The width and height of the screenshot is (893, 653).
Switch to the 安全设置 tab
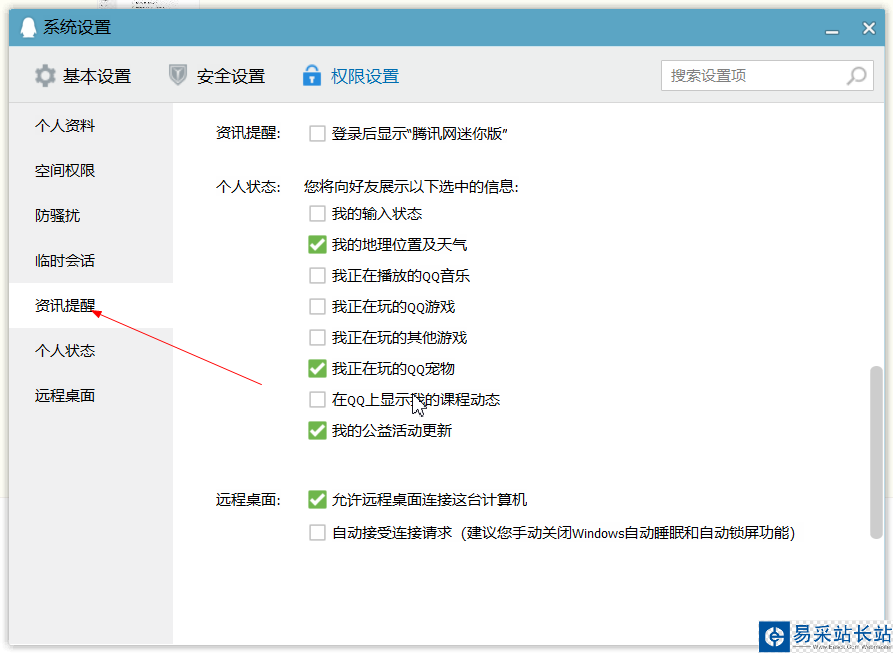(x=217, y=76)
